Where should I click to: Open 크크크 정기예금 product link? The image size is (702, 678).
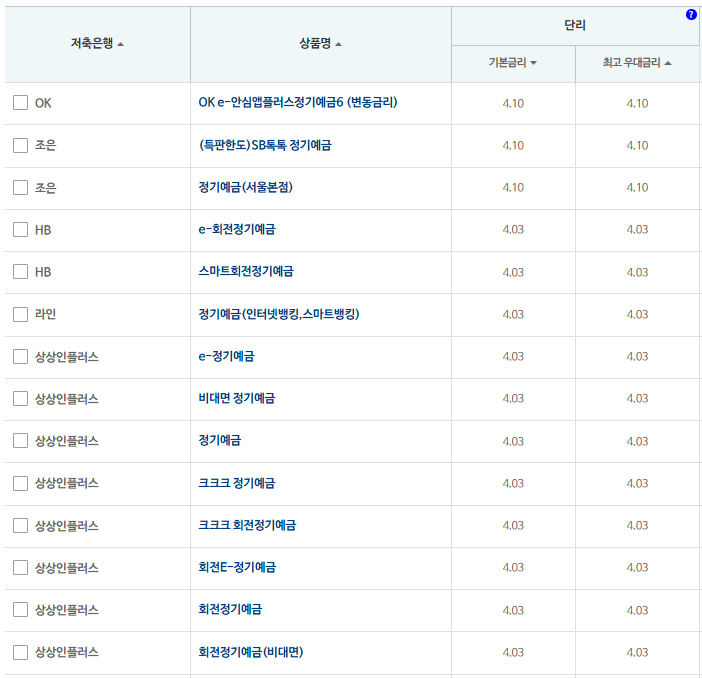point(237,483)
